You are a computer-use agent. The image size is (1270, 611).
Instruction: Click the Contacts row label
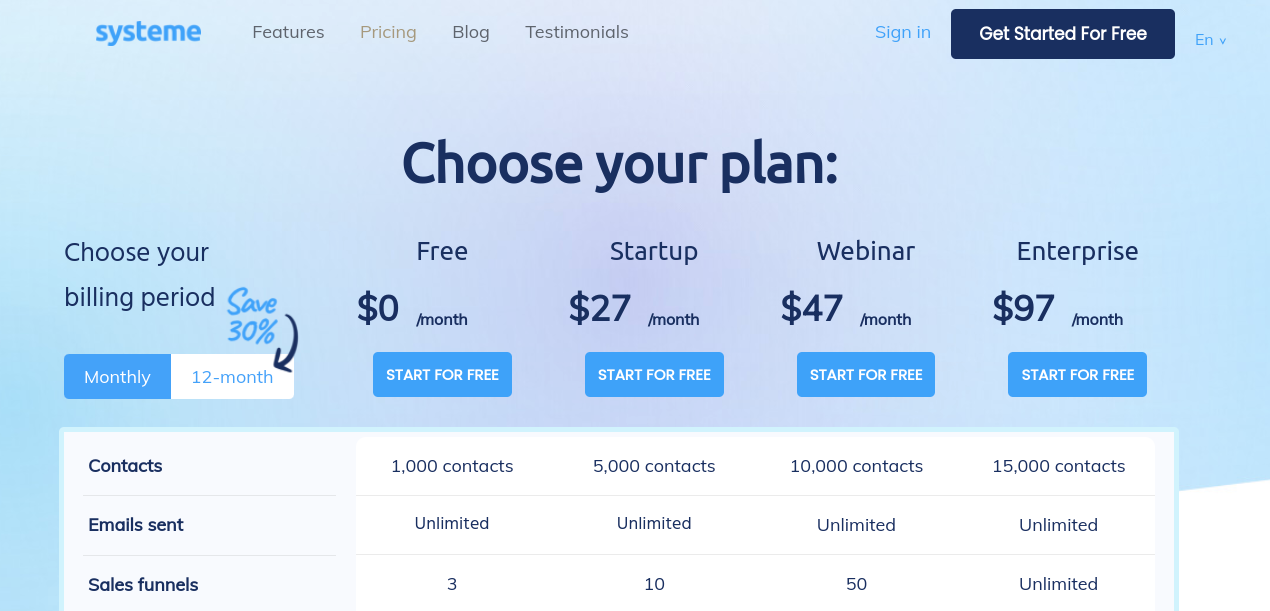tap(125, 466)
